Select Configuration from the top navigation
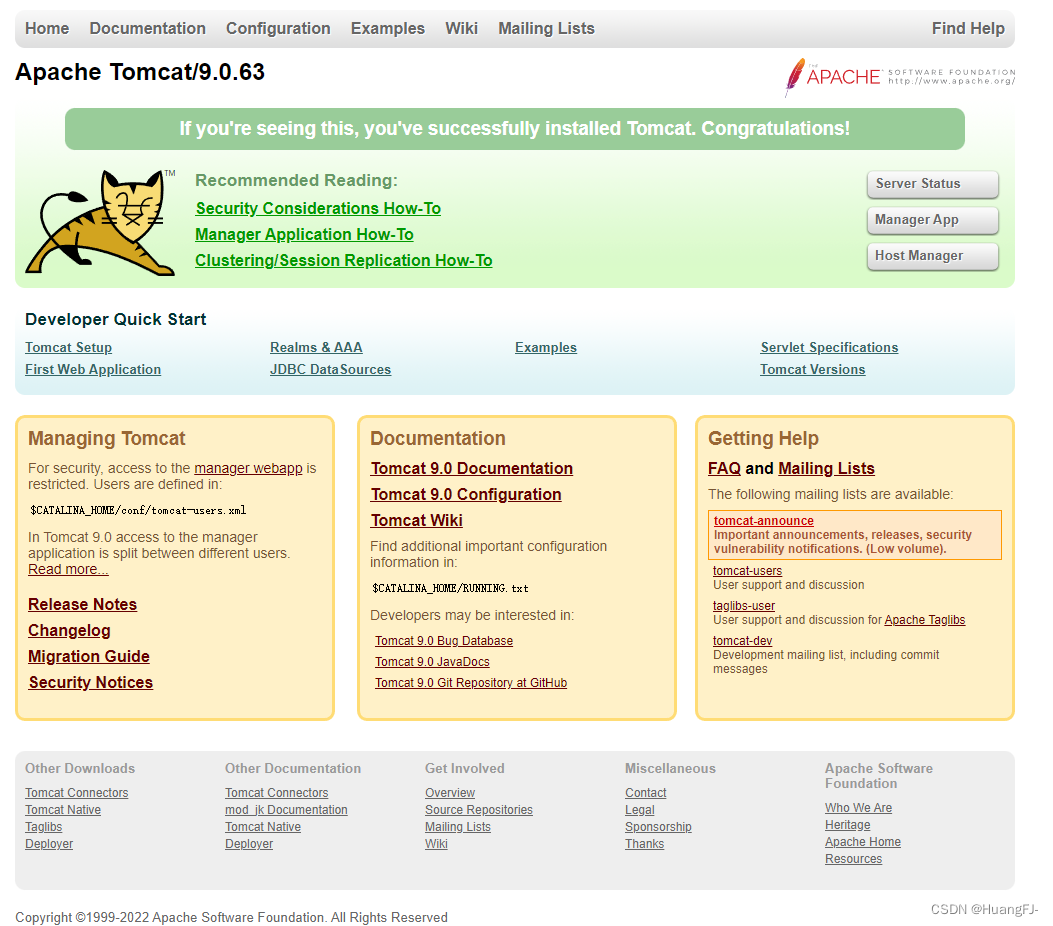This screenshot has width=1053, height=926. (x=278, y=28)
